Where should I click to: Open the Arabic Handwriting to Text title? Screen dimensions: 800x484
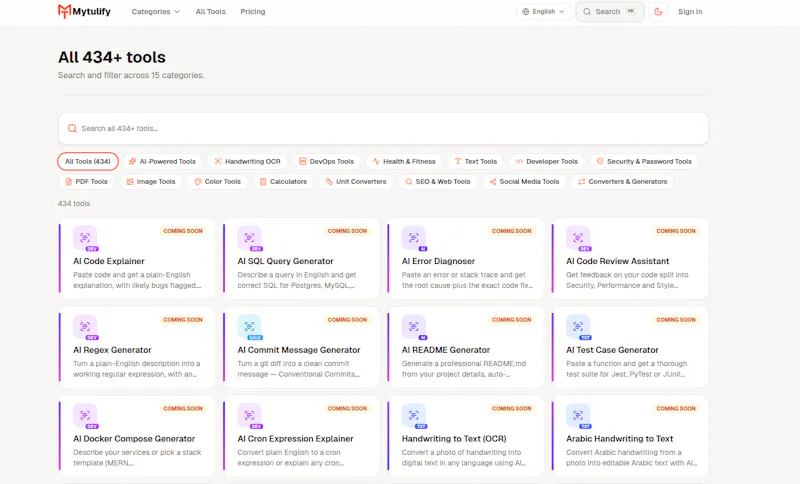point(619,439)
